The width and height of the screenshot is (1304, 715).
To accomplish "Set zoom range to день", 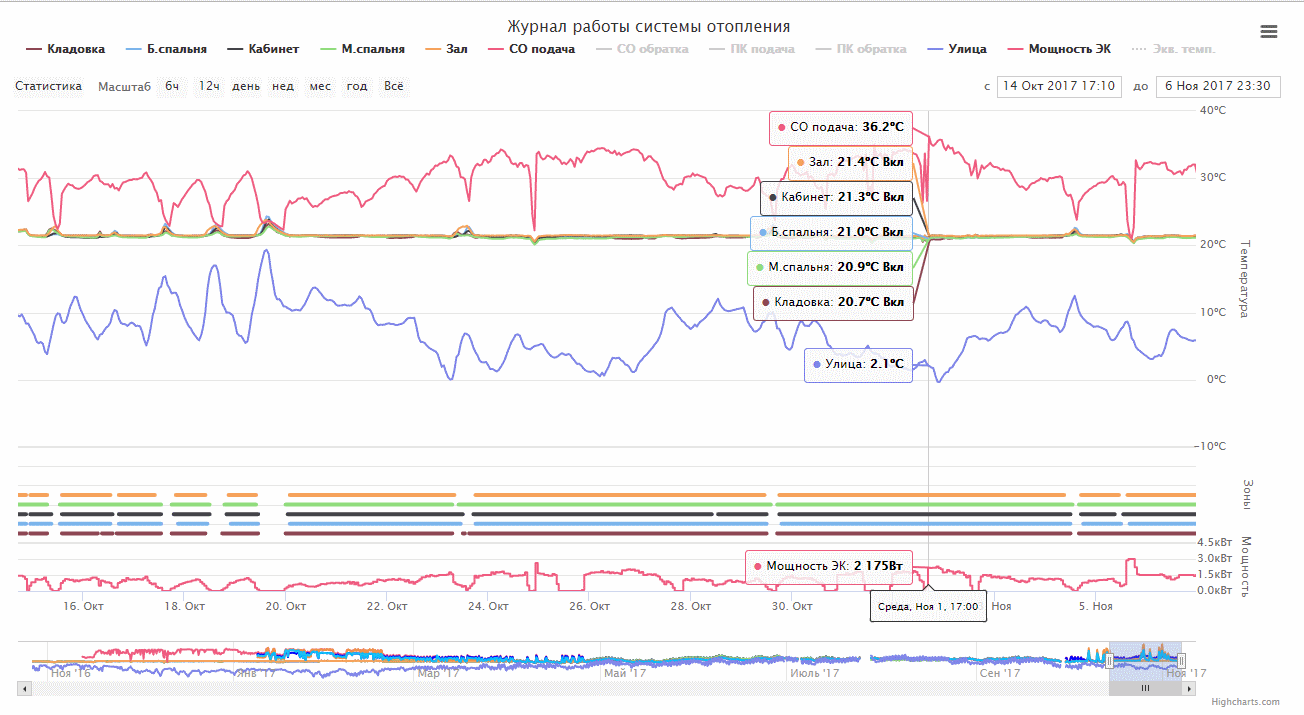I will (x=246, y=86).
